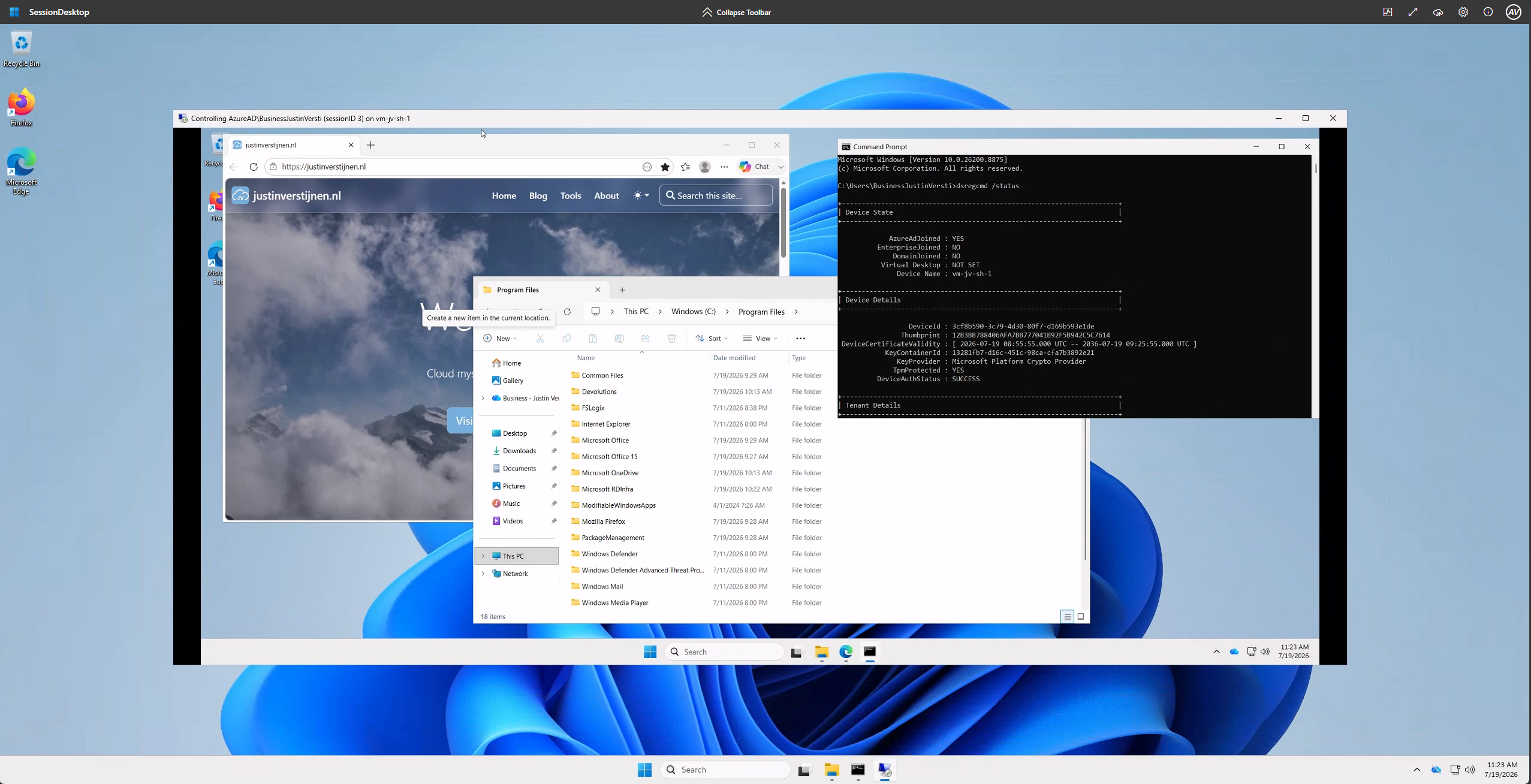Open the toolbar info icon
The image size is (1531, 784).
[1488, 12]
